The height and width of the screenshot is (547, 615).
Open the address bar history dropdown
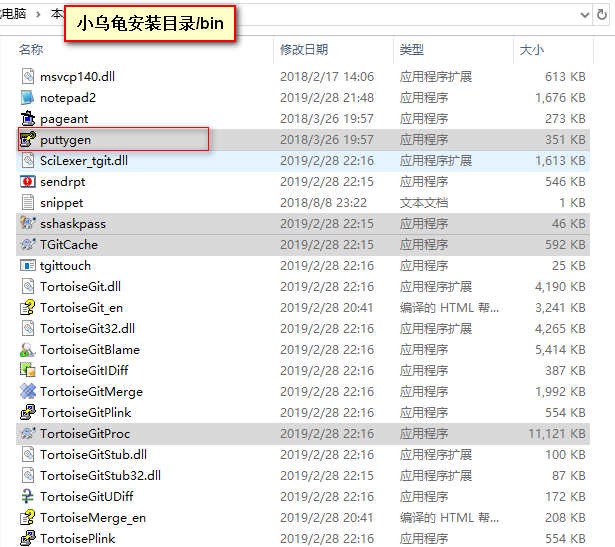click(584, 15)
